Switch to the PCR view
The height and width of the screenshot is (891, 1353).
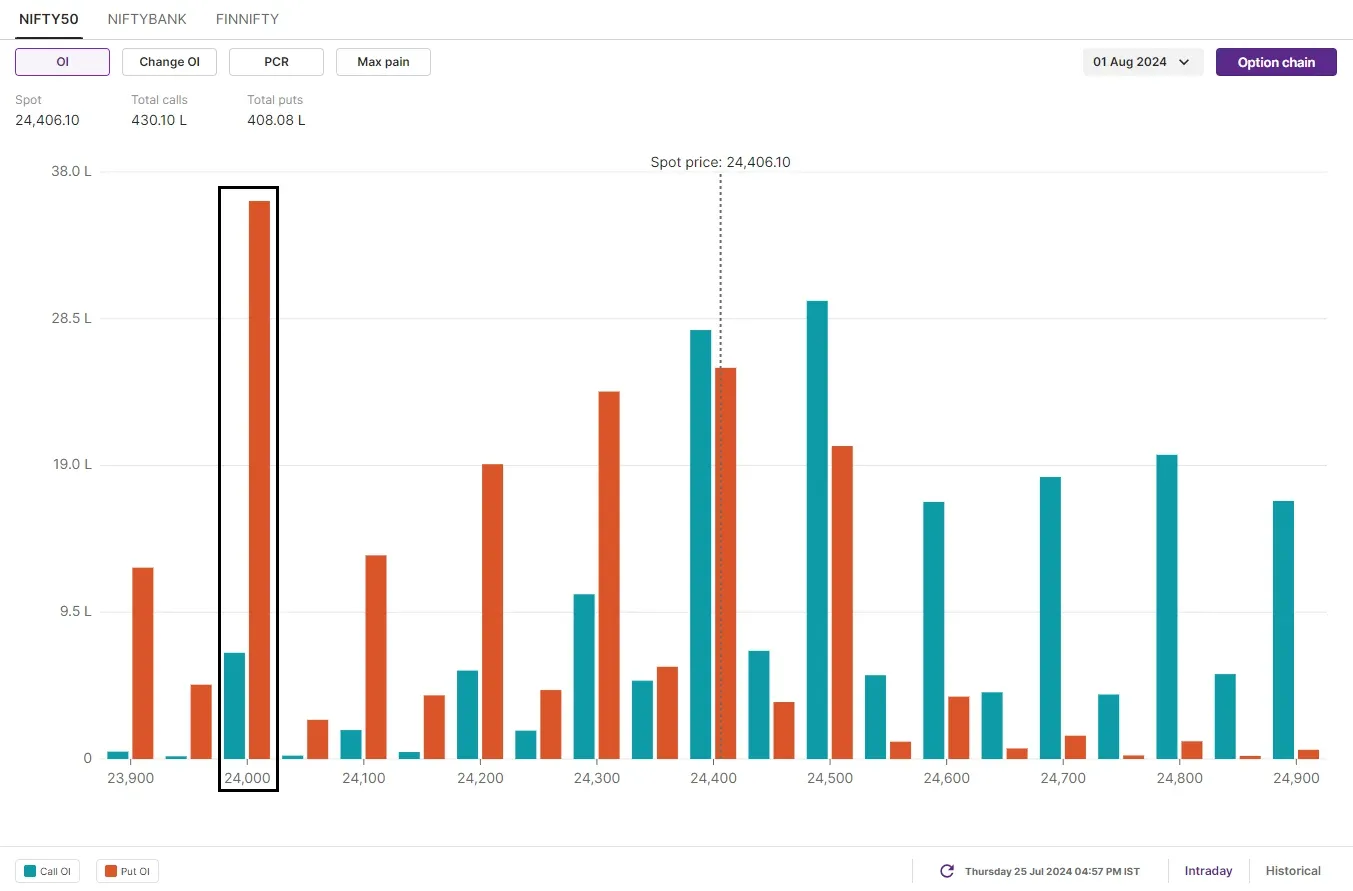pos(276,62)
